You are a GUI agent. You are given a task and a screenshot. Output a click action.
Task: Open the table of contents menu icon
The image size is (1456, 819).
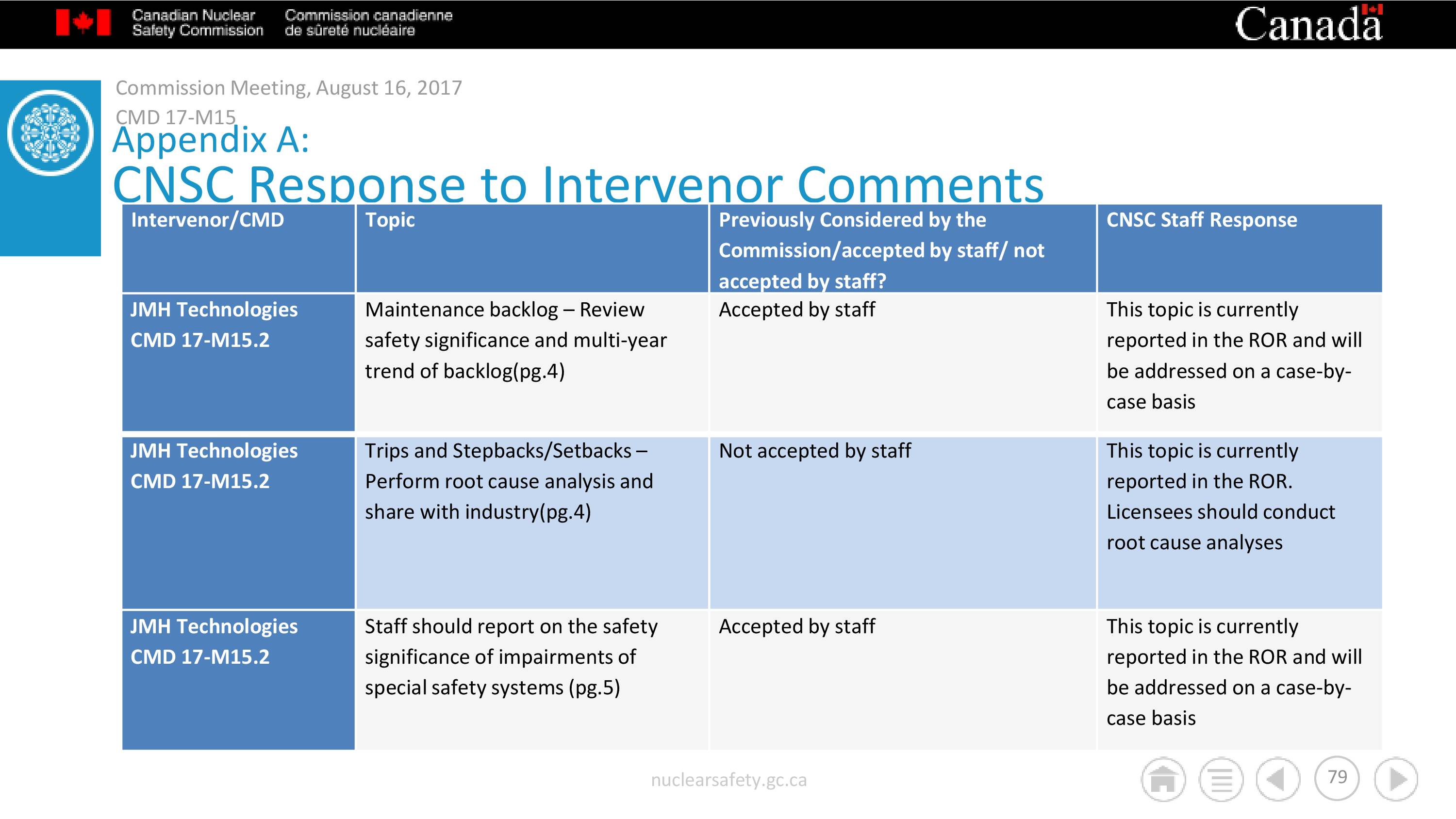coord(1222,779)
